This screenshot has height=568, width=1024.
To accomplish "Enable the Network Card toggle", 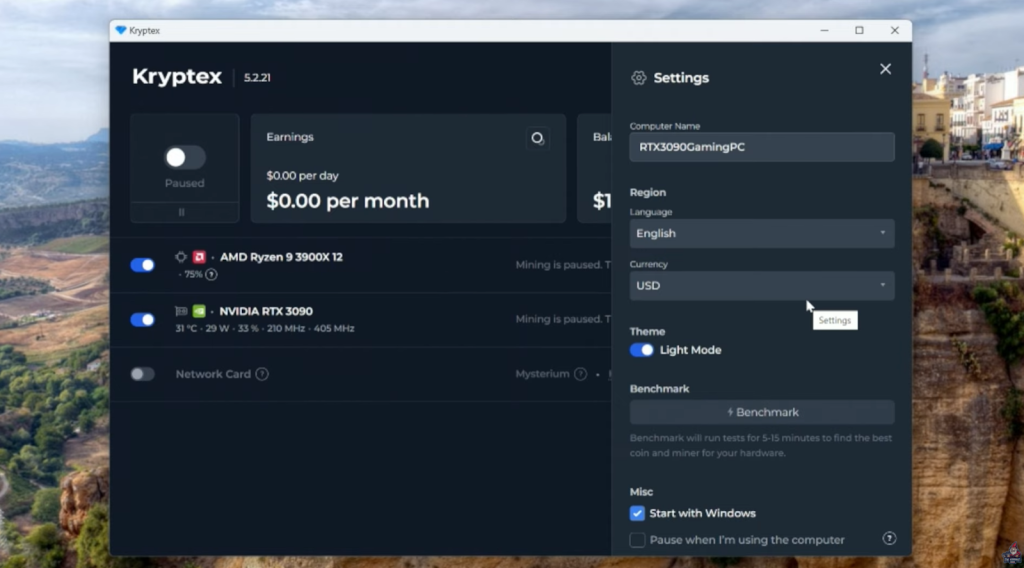I will click(x=143, y=374).
